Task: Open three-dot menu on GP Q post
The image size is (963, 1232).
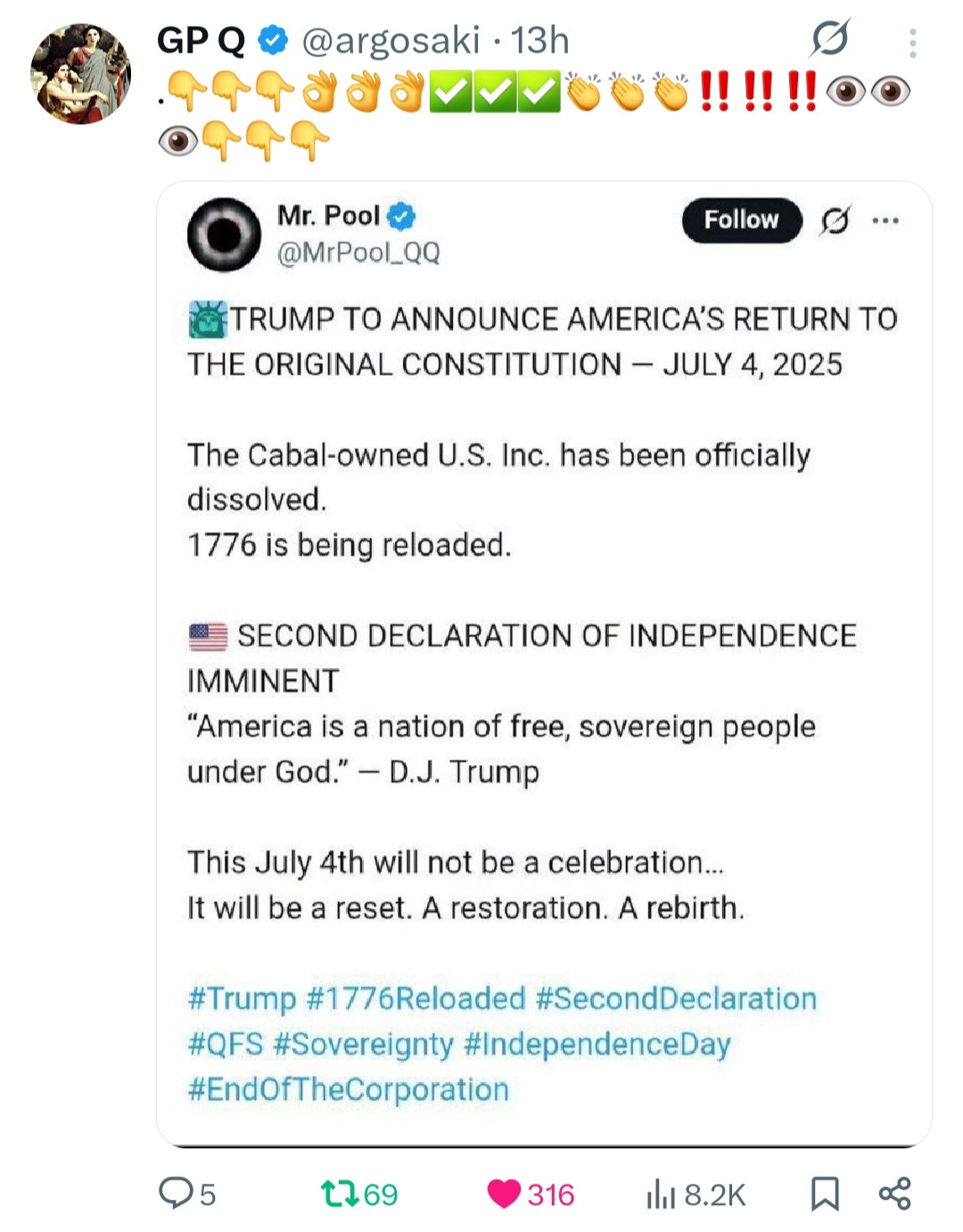Action: 912,42
